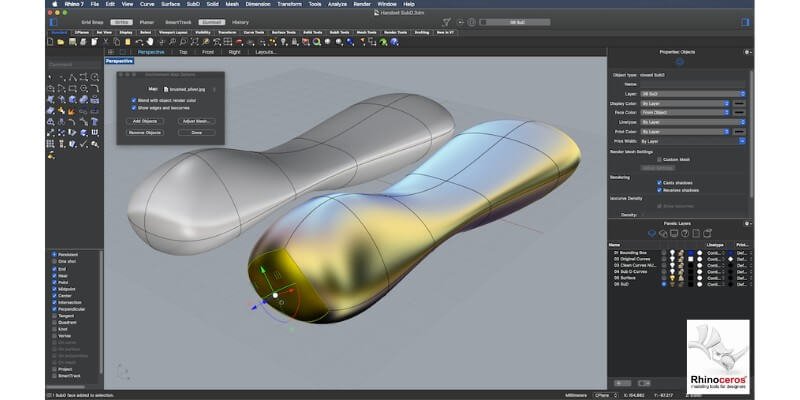Image resolution: width=800 pixels, height=400 pixels.
Task: Click the selection filter funnel icon
Action: (446, 22)
